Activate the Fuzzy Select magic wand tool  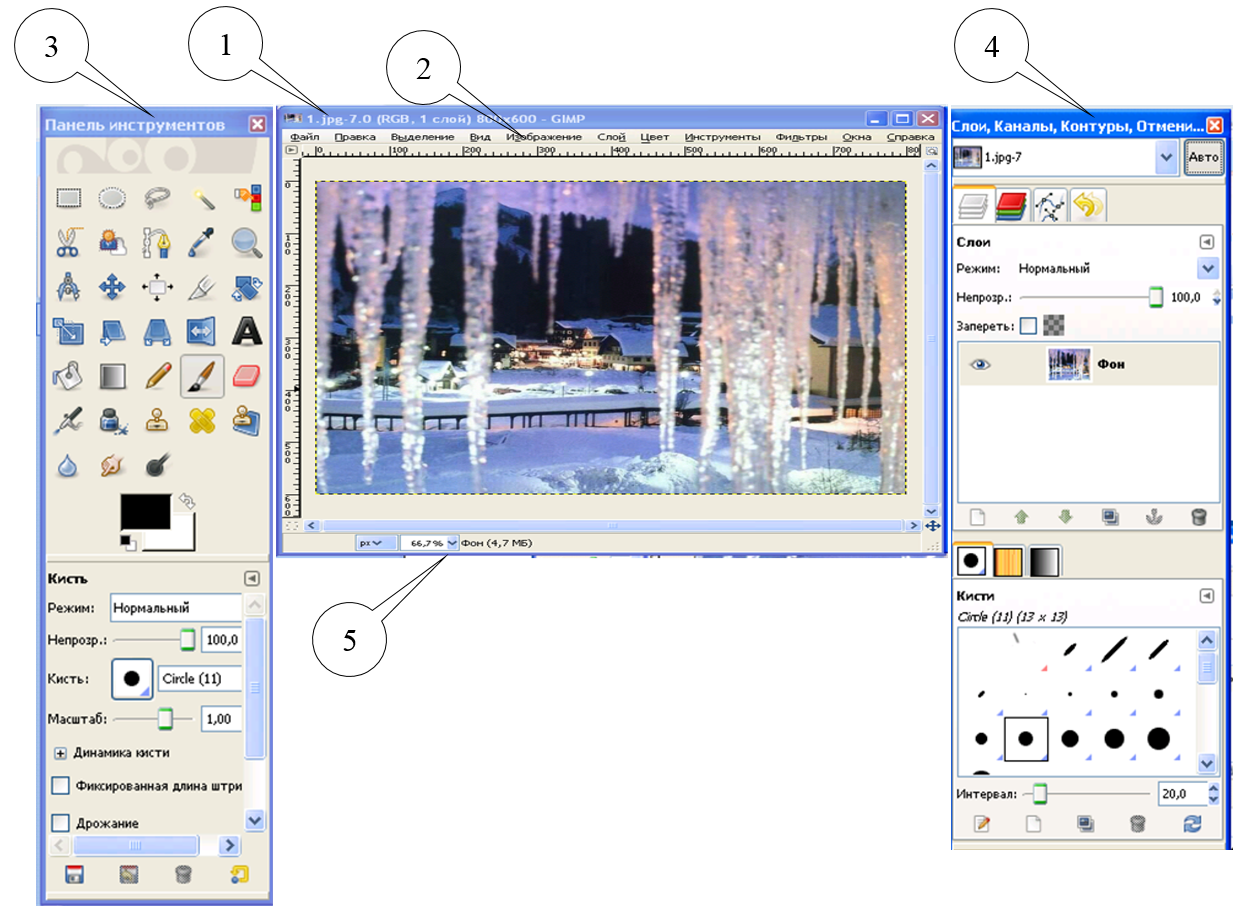[204, 197]
